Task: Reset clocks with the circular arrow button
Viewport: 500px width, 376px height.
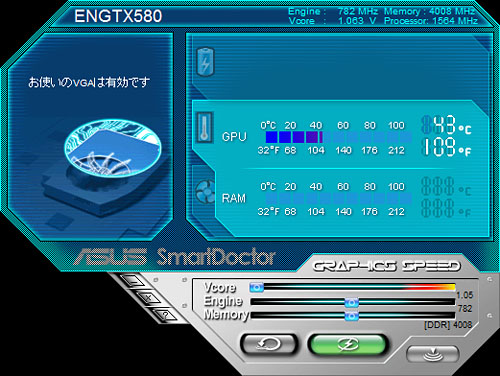Action: click(268, 344)
